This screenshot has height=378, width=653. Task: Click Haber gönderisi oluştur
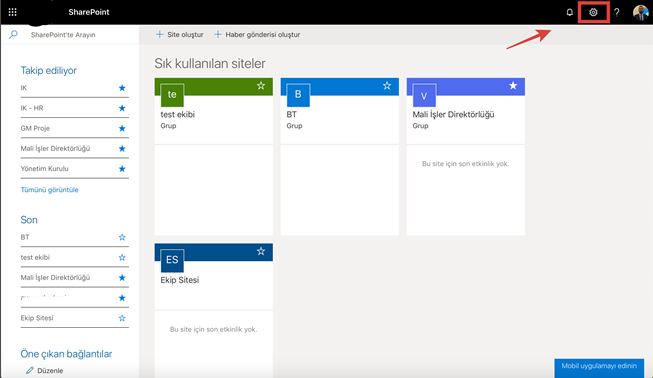coord(257,35)
